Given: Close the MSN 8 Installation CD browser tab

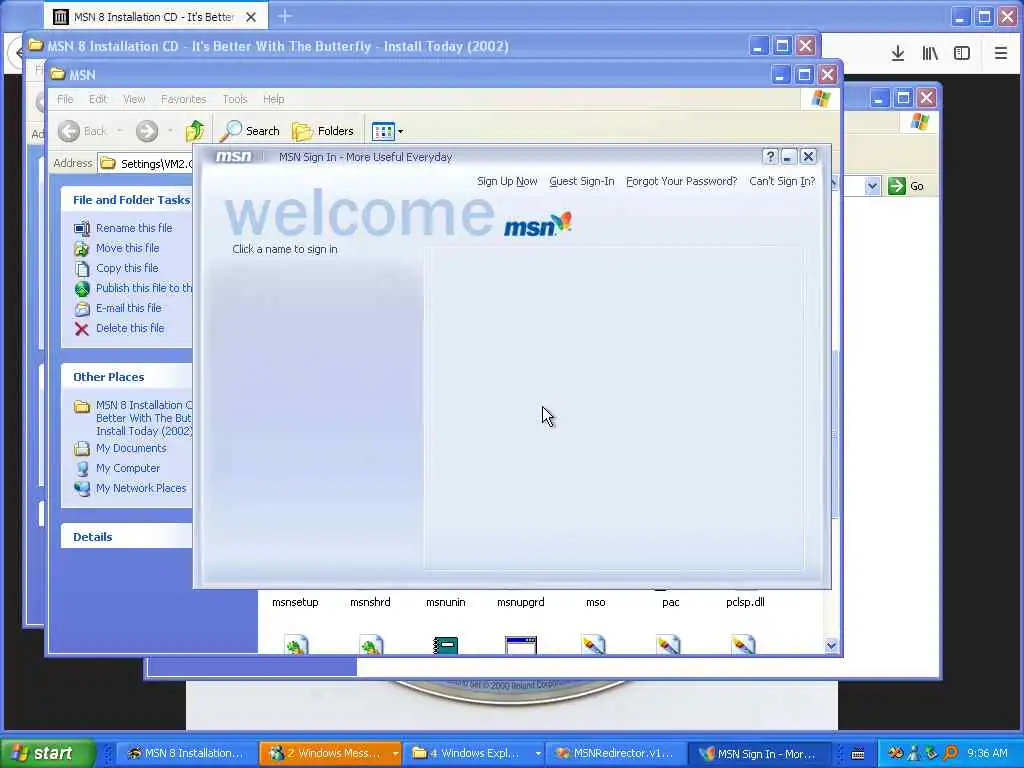Looking at the screenshot, I should coord(251,17).
